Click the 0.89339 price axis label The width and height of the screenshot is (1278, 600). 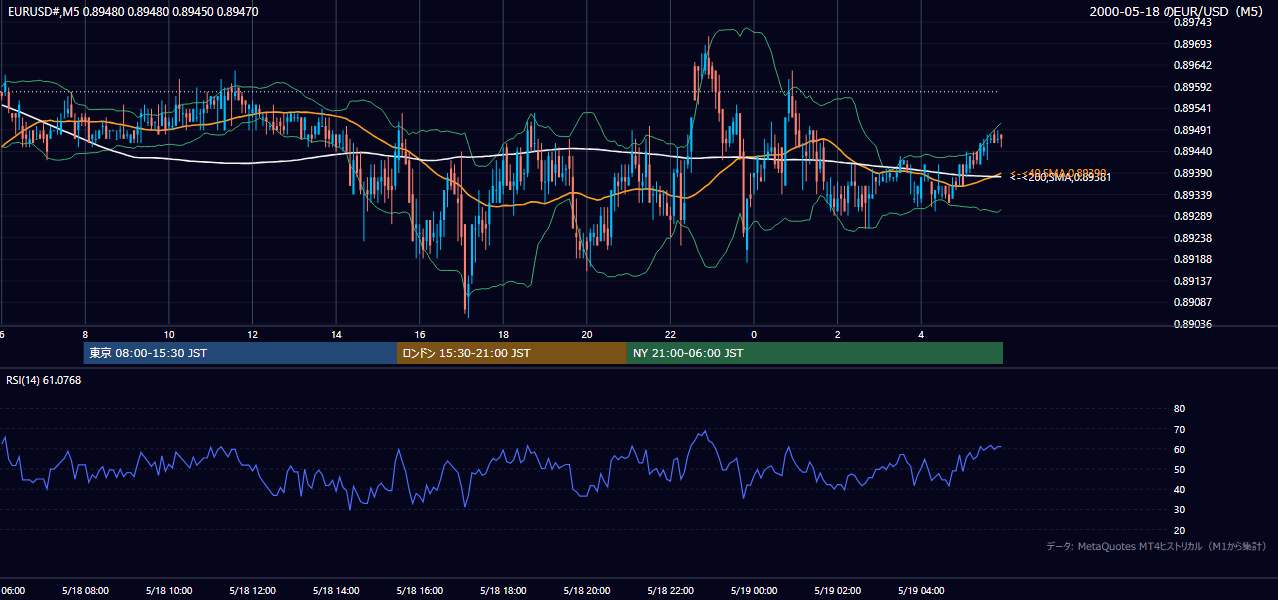[1191, 195]
